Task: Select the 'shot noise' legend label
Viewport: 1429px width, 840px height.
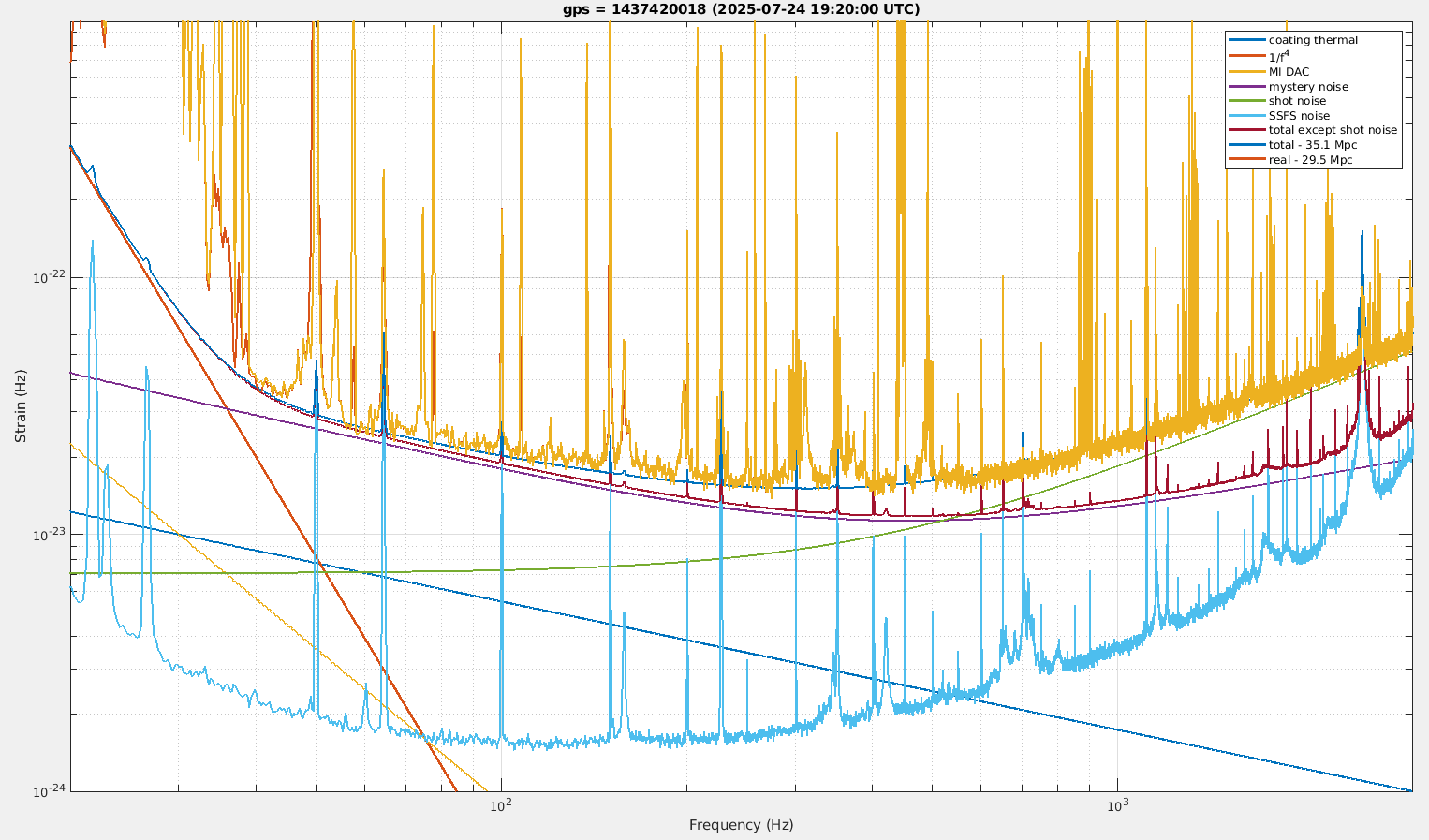Action: [1297, 101]
